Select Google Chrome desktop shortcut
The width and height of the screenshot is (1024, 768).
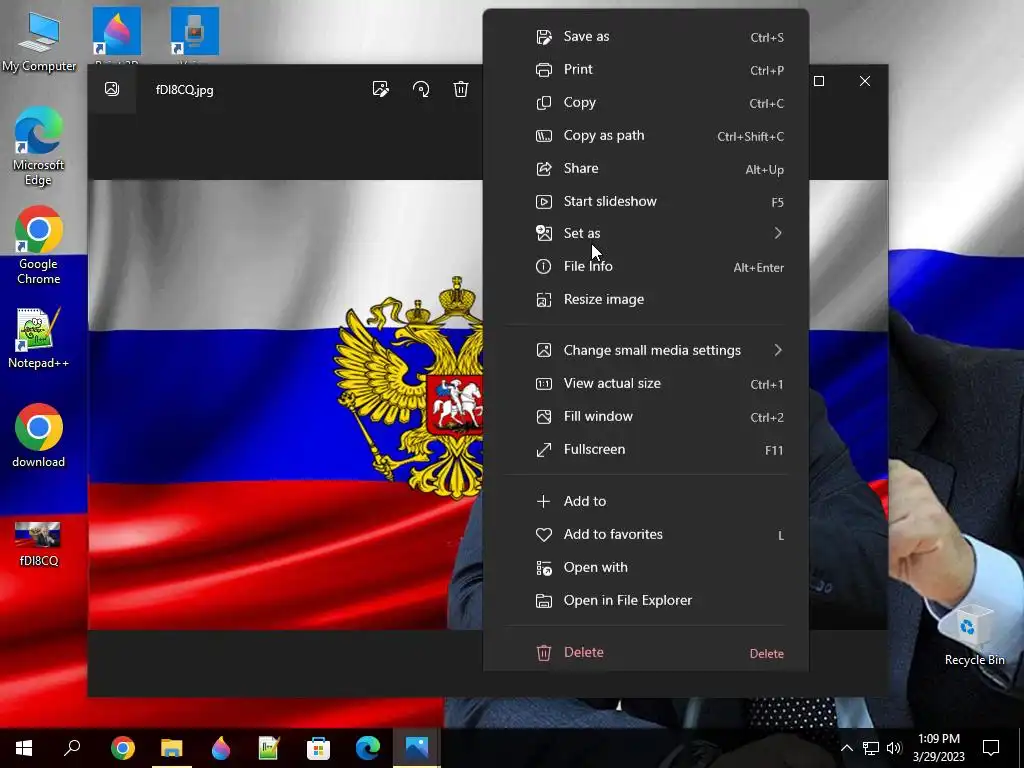(39, 246)
